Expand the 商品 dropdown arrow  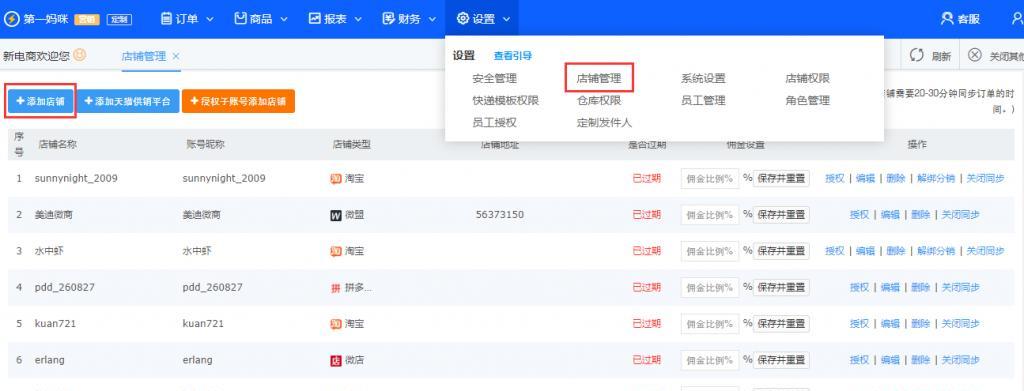pyautogui.click(x=284, y=20)
